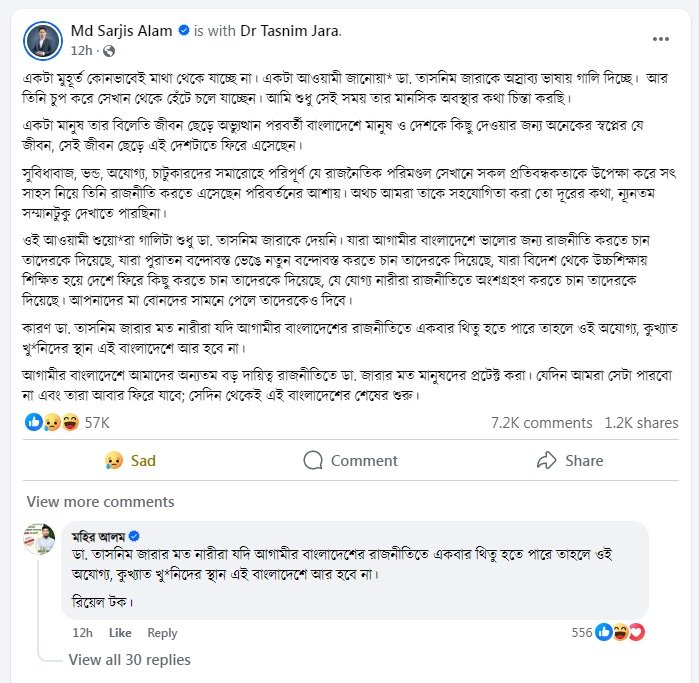699x683 pixels.
Task: Expand View all 30 replies
Action: pyautogui.click(x=129, y=660)
